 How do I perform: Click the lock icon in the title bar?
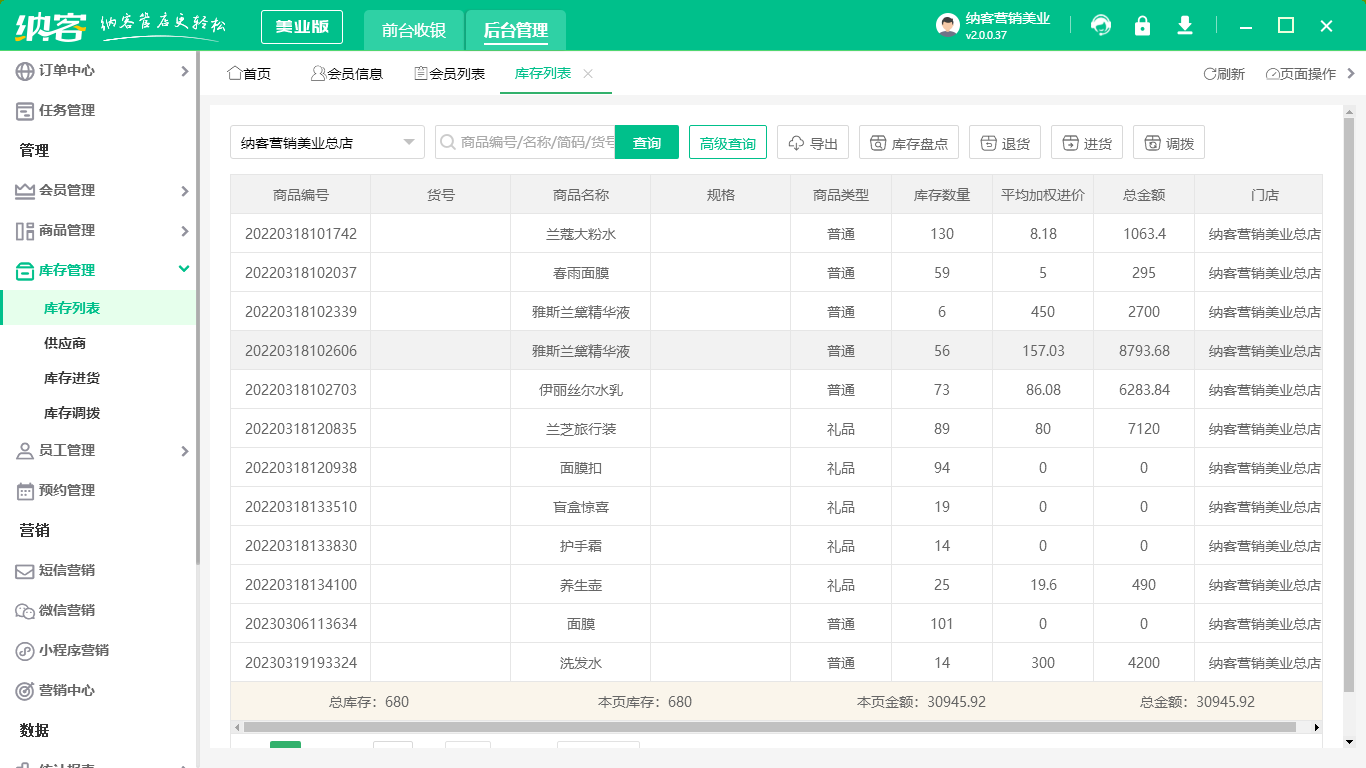click(1142, 25)
